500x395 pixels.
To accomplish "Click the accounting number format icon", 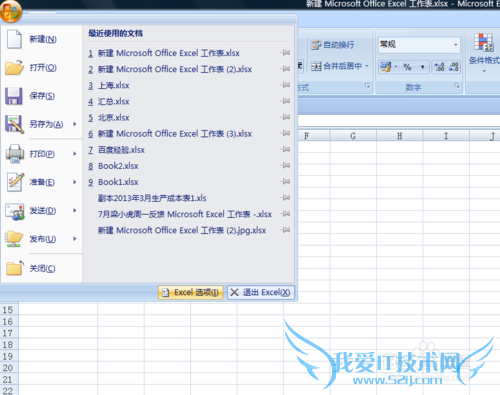I will pyautogui.click(x=386, y=67).
